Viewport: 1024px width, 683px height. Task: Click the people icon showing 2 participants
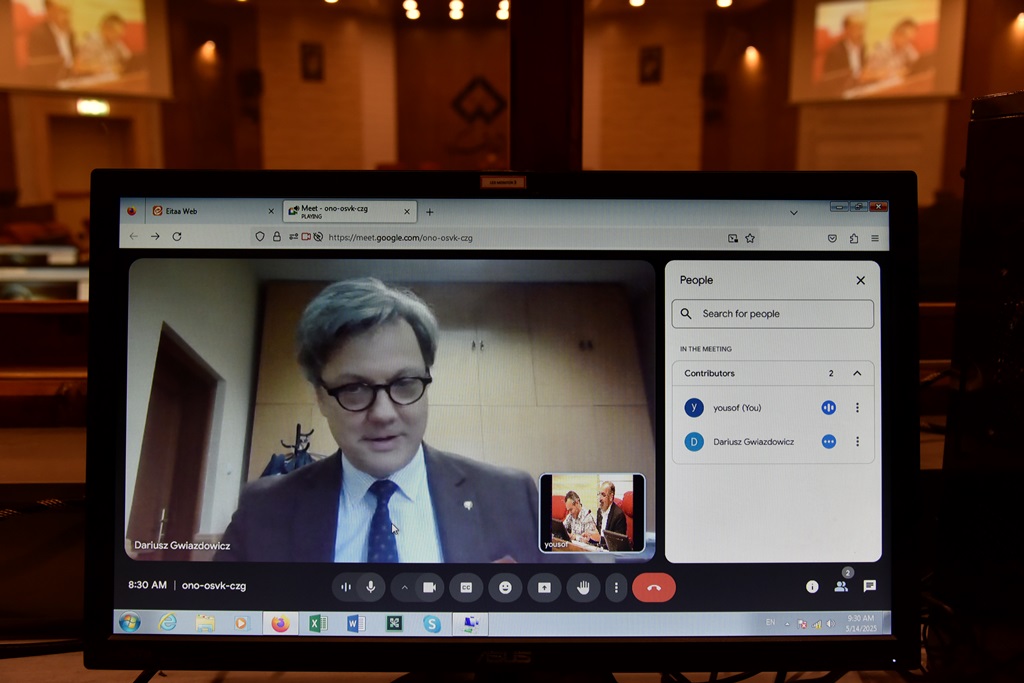point(841,587)
